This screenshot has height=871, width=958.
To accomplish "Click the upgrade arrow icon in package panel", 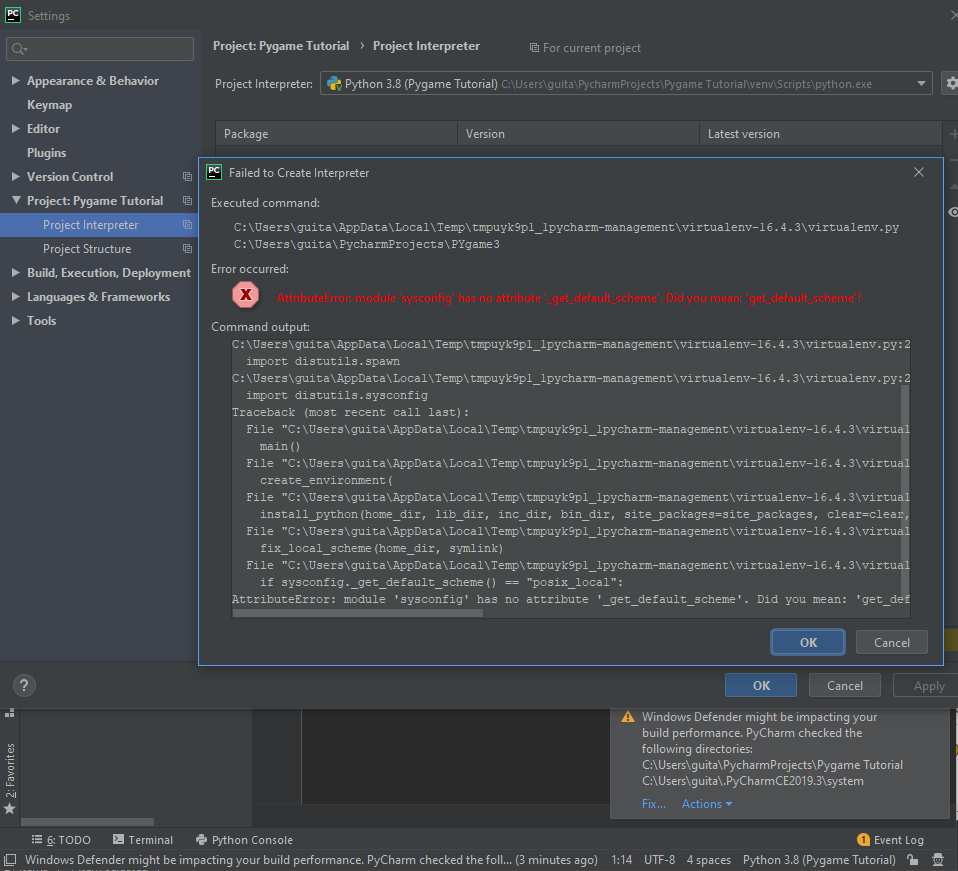I will click(x=951, y=185).
